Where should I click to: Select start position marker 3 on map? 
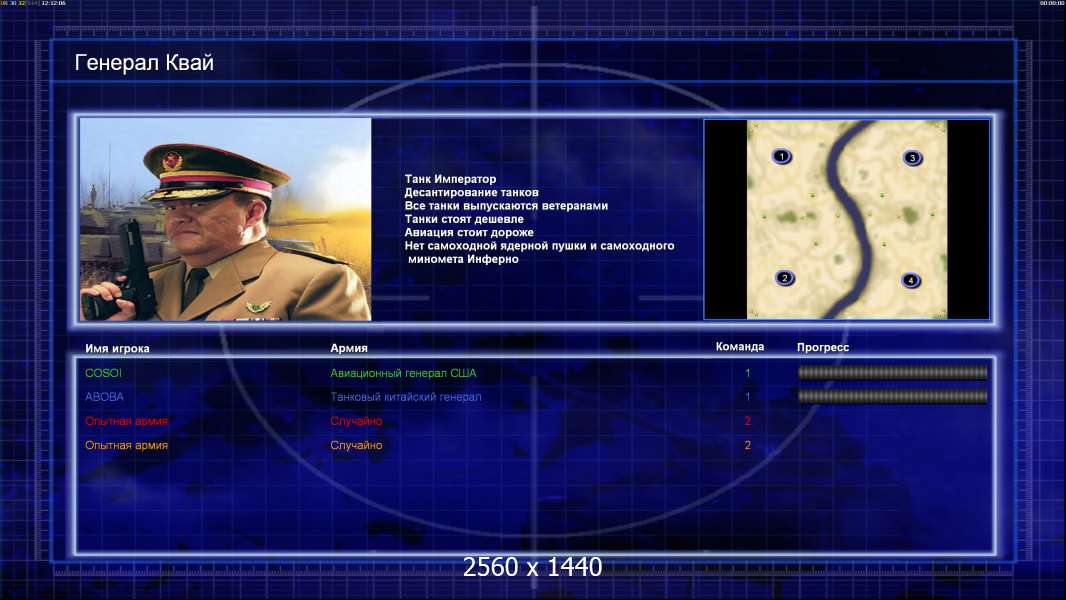[912, 158]
